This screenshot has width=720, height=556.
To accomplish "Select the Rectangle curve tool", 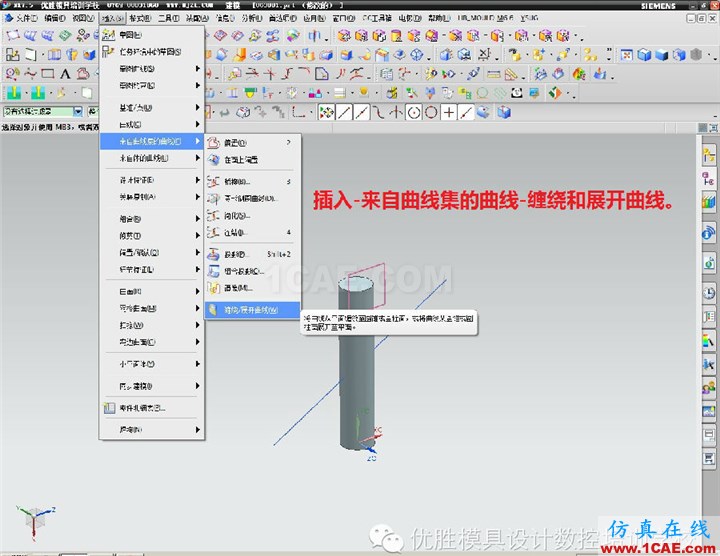I will click(48, 73).
